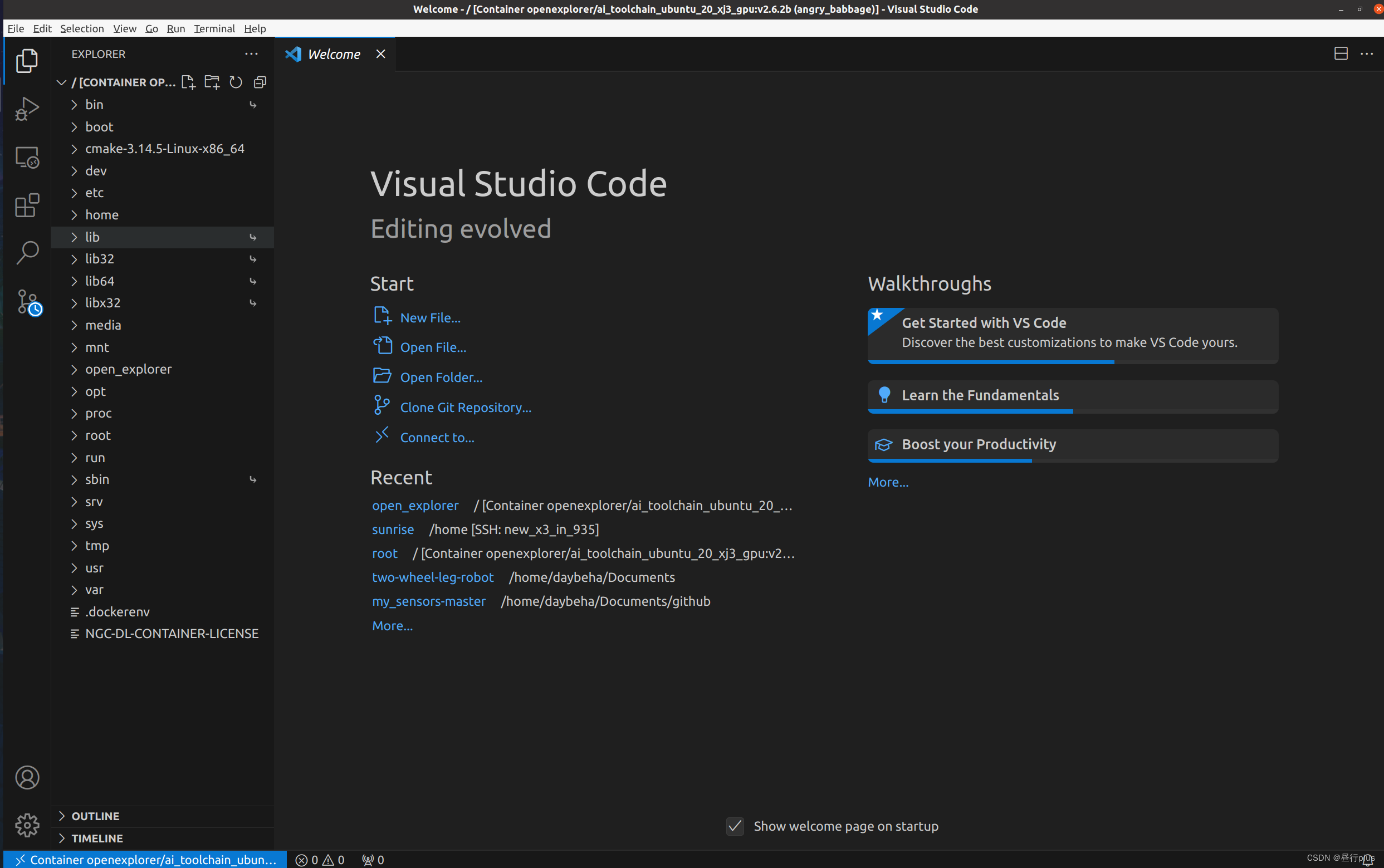
Task: Open the errors and warnings status item
Action: pyautogui.click(x=320, y=860)
